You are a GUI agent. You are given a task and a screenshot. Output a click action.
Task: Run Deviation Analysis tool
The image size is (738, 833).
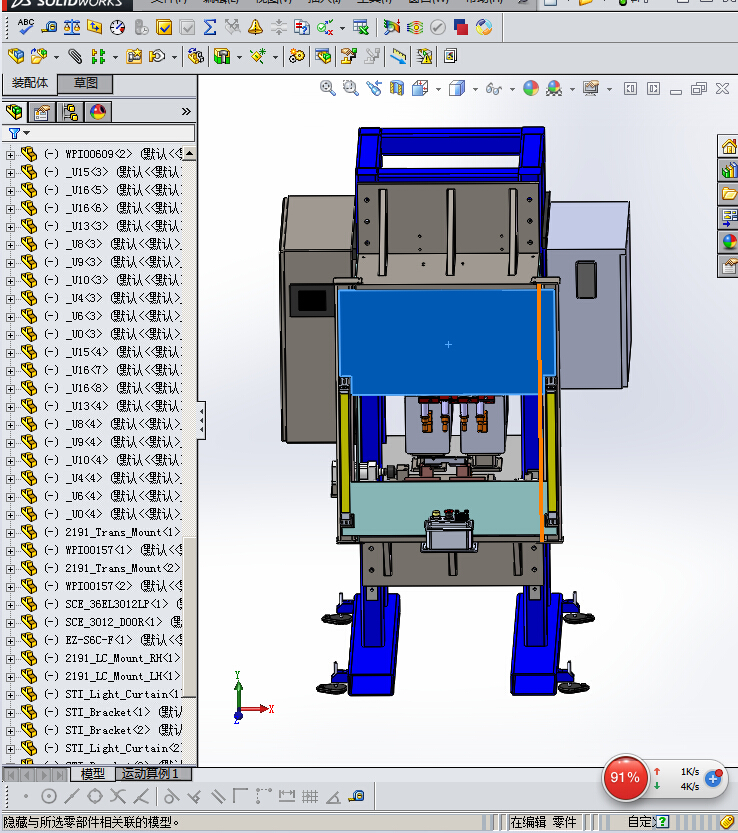392,27
